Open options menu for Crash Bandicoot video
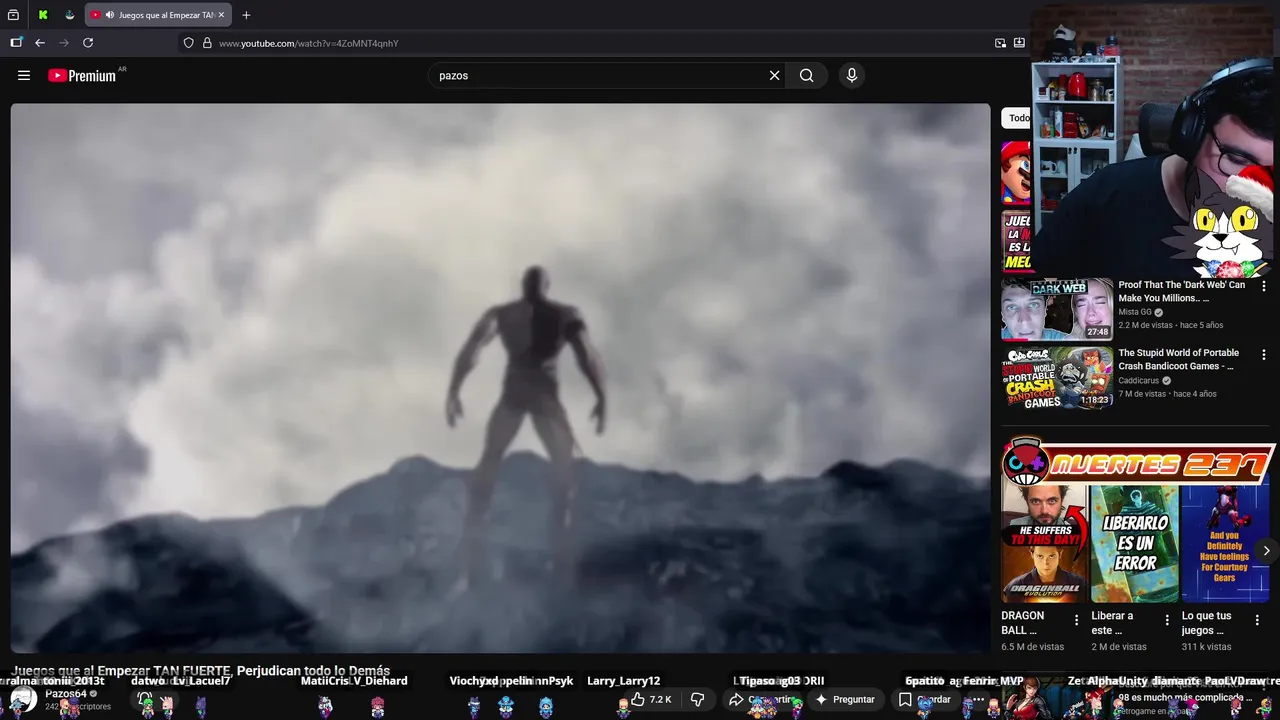Image resolution: width=1280 pixels, height=720 pixels. click(1263, 355)
